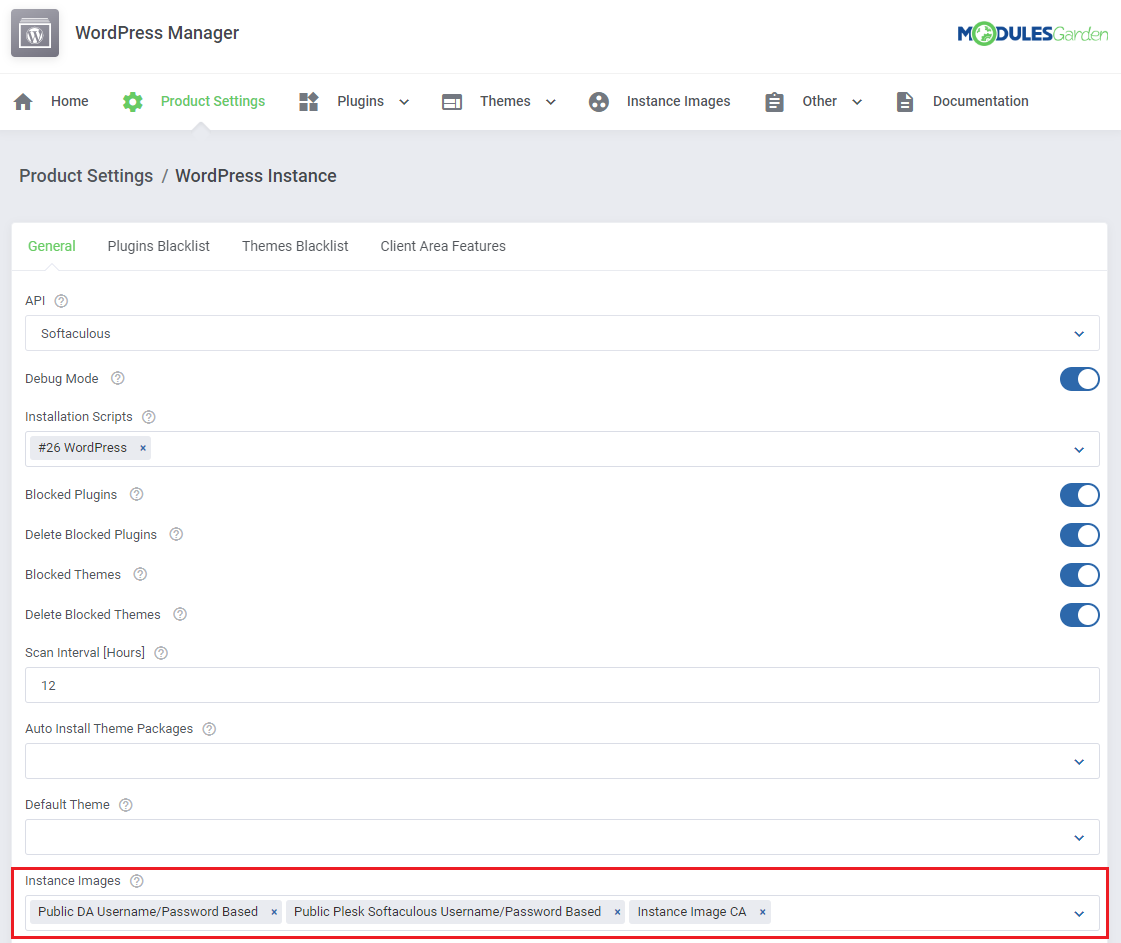Switch to General tab
Image resolution: width=1121 pixels, height=943 pixels.
51,246
